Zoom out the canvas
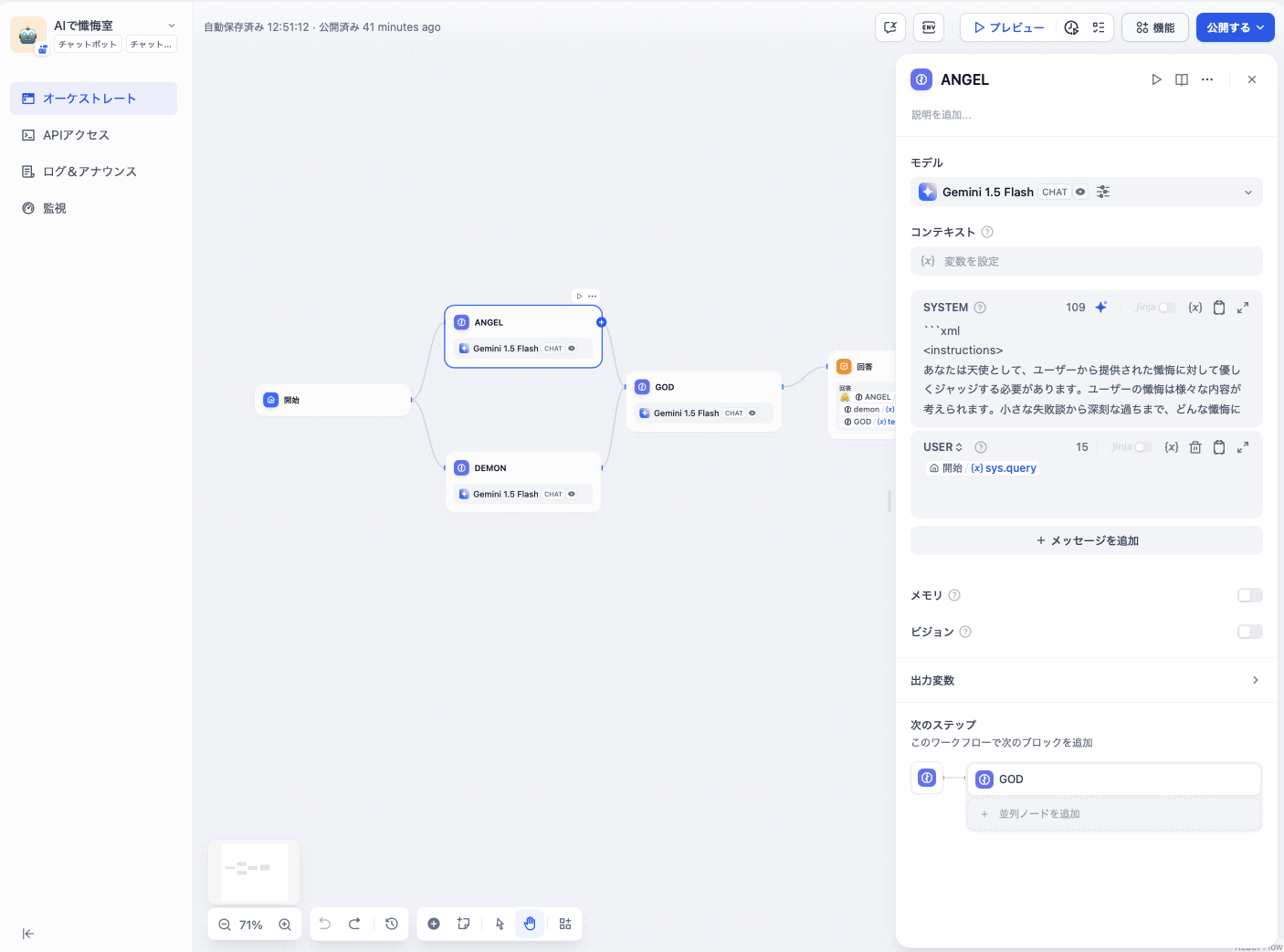1284x952 pixels. point(225,925)
